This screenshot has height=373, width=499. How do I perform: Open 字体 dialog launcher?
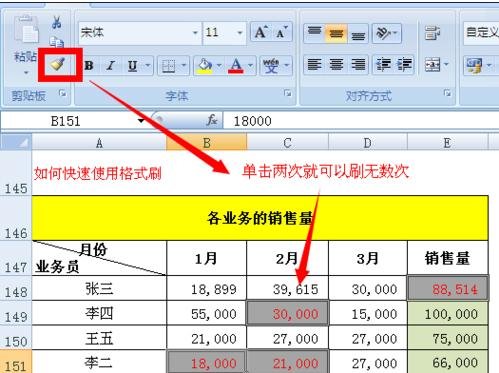point(288,93)
